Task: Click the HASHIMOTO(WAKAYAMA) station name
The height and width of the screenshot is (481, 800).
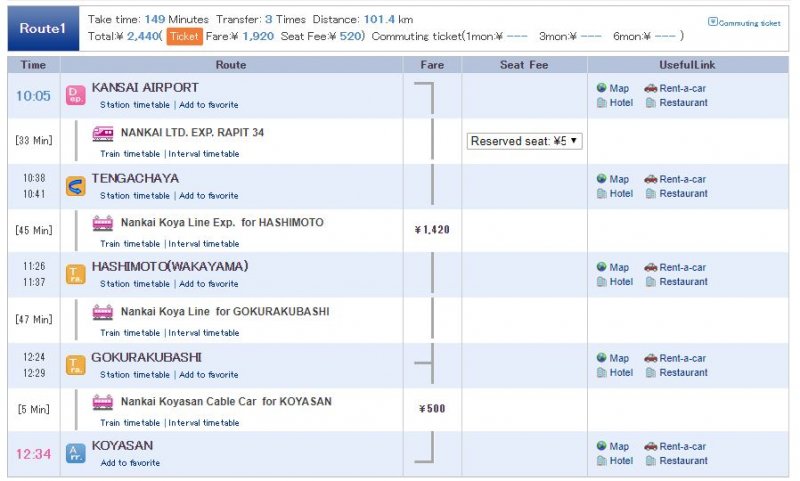Action: point(170,266)
